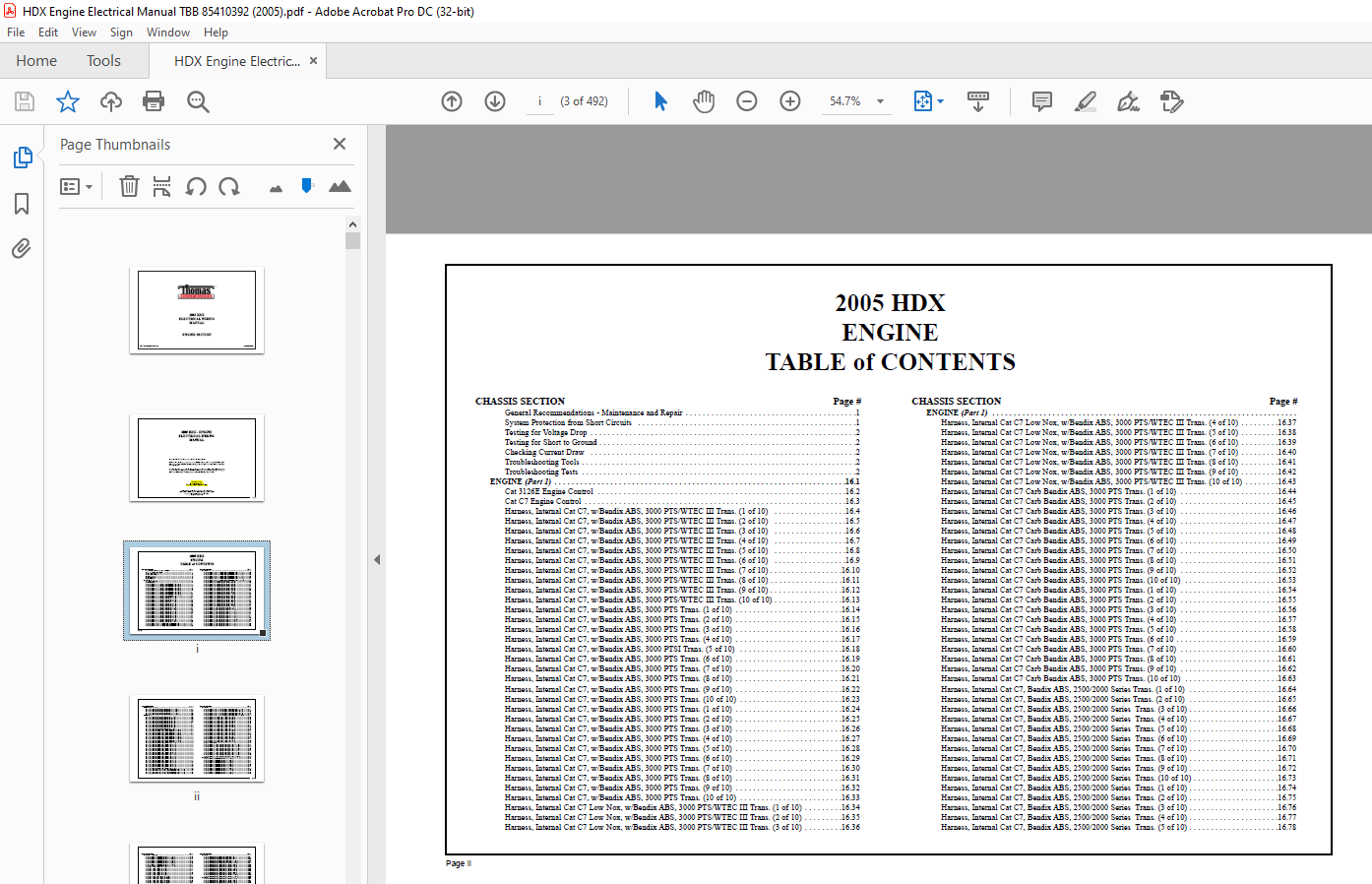Viewport: 1372px width, 884px height.
Task: Switch to the Home tab
Action: point(36,61)
